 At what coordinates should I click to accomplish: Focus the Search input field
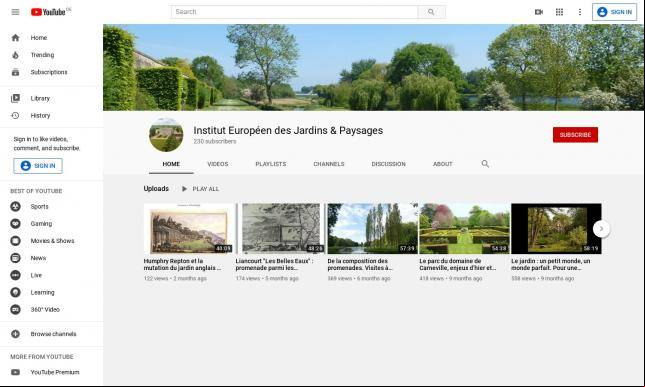click(295, 12)
